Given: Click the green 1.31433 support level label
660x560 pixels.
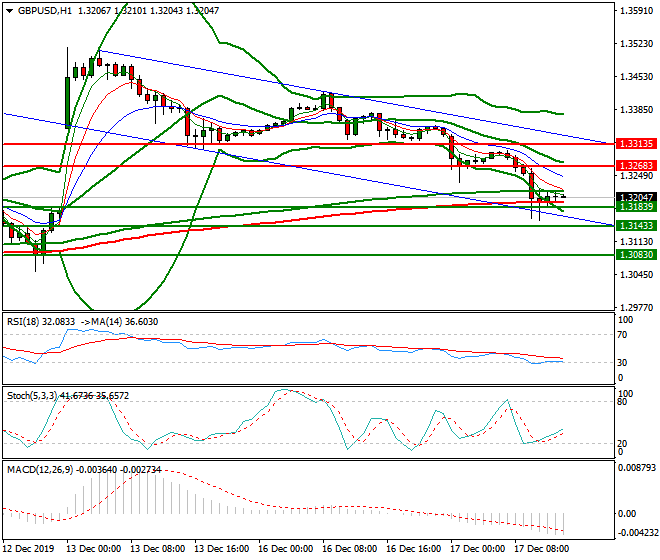Looking at the screenshot, I should pos(636,226).
